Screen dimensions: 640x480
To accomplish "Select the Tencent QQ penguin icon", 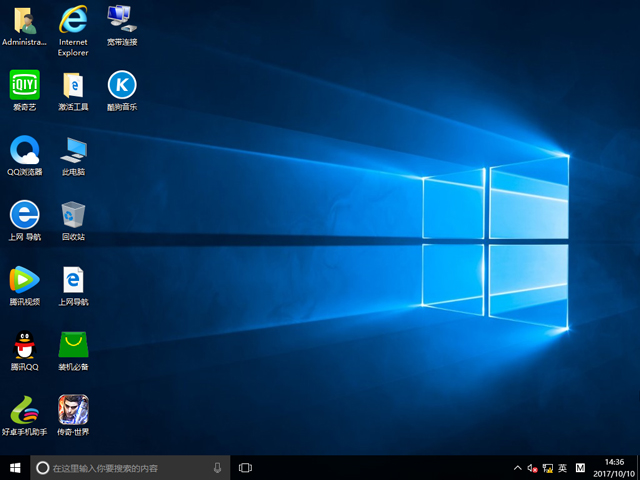I will [x=24, y=345].
